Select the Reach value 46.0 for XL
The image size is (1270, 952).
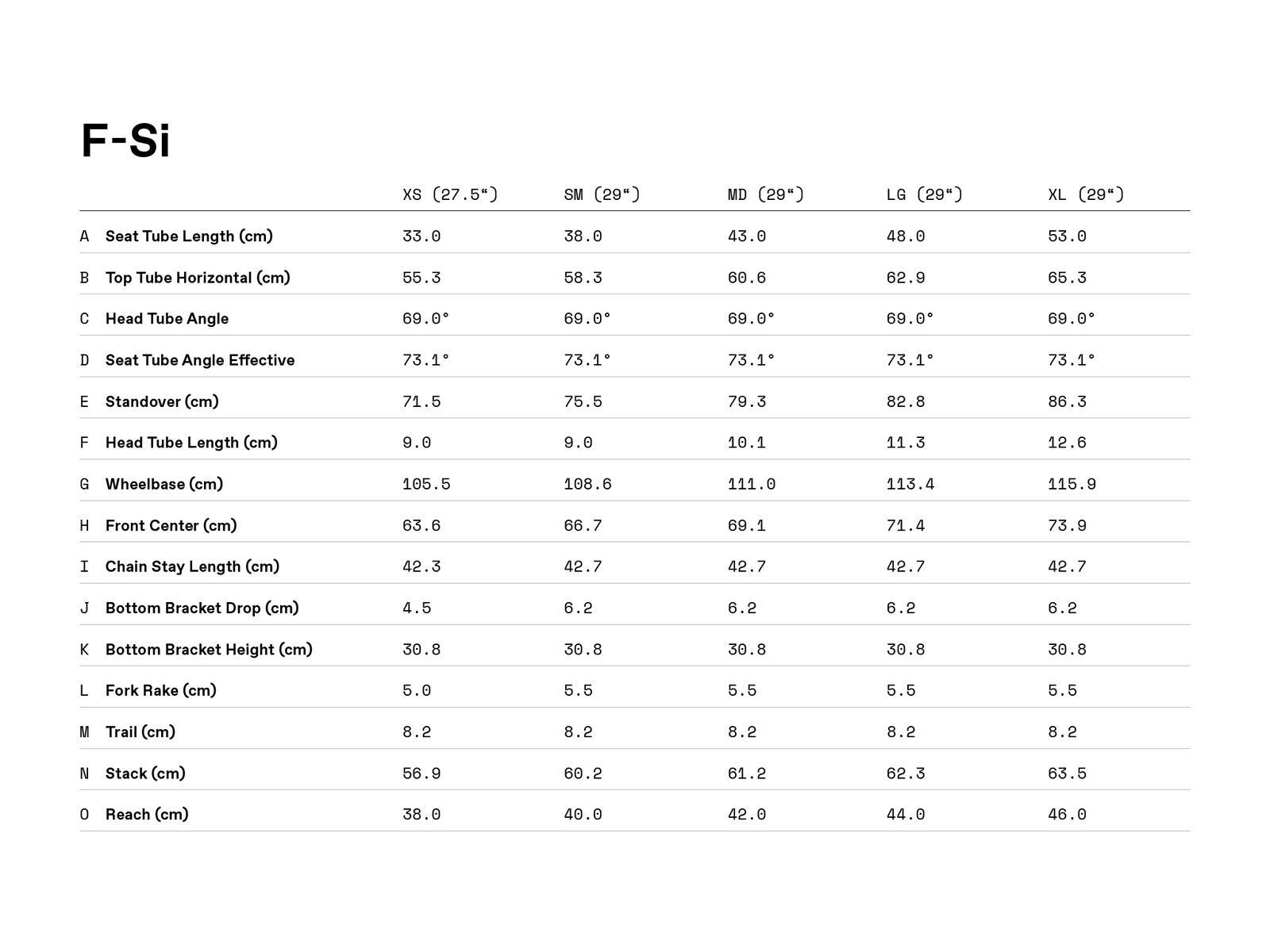1067,815
